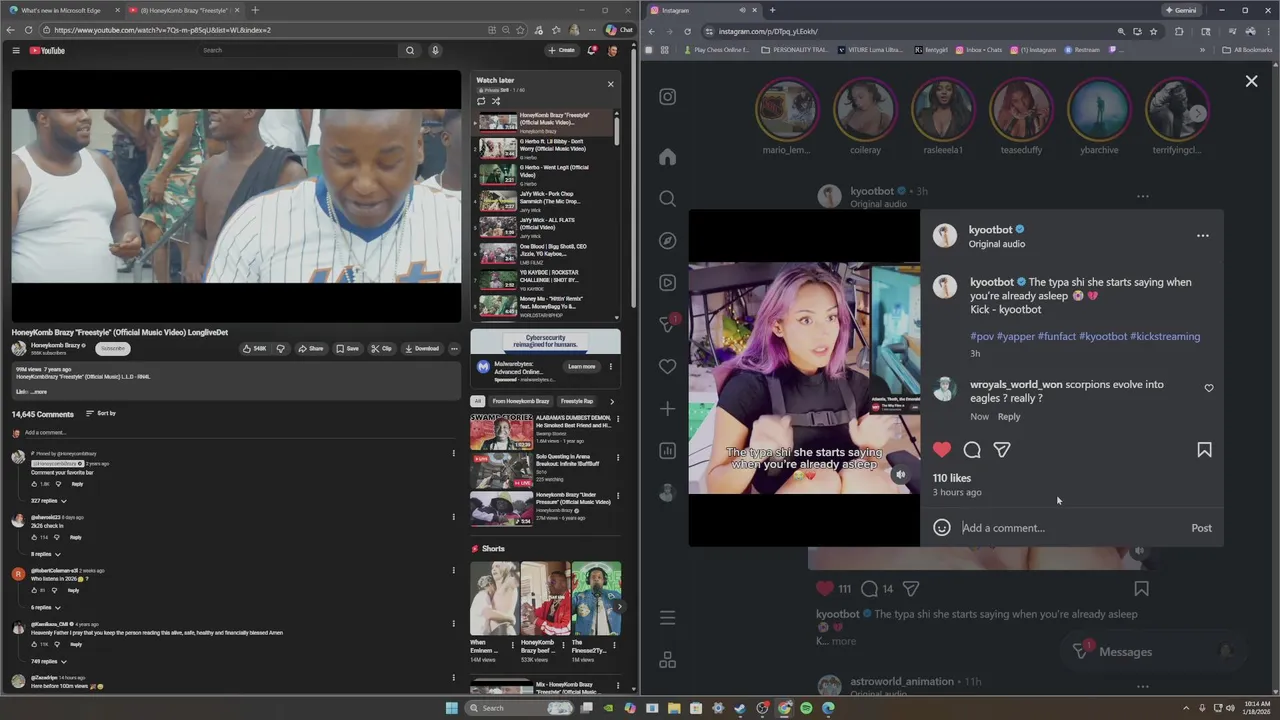Open Gemini button in Chrome
The height and width of the screenshot is (720, 1280).
pyautogui.click(x=1179, y=10)
